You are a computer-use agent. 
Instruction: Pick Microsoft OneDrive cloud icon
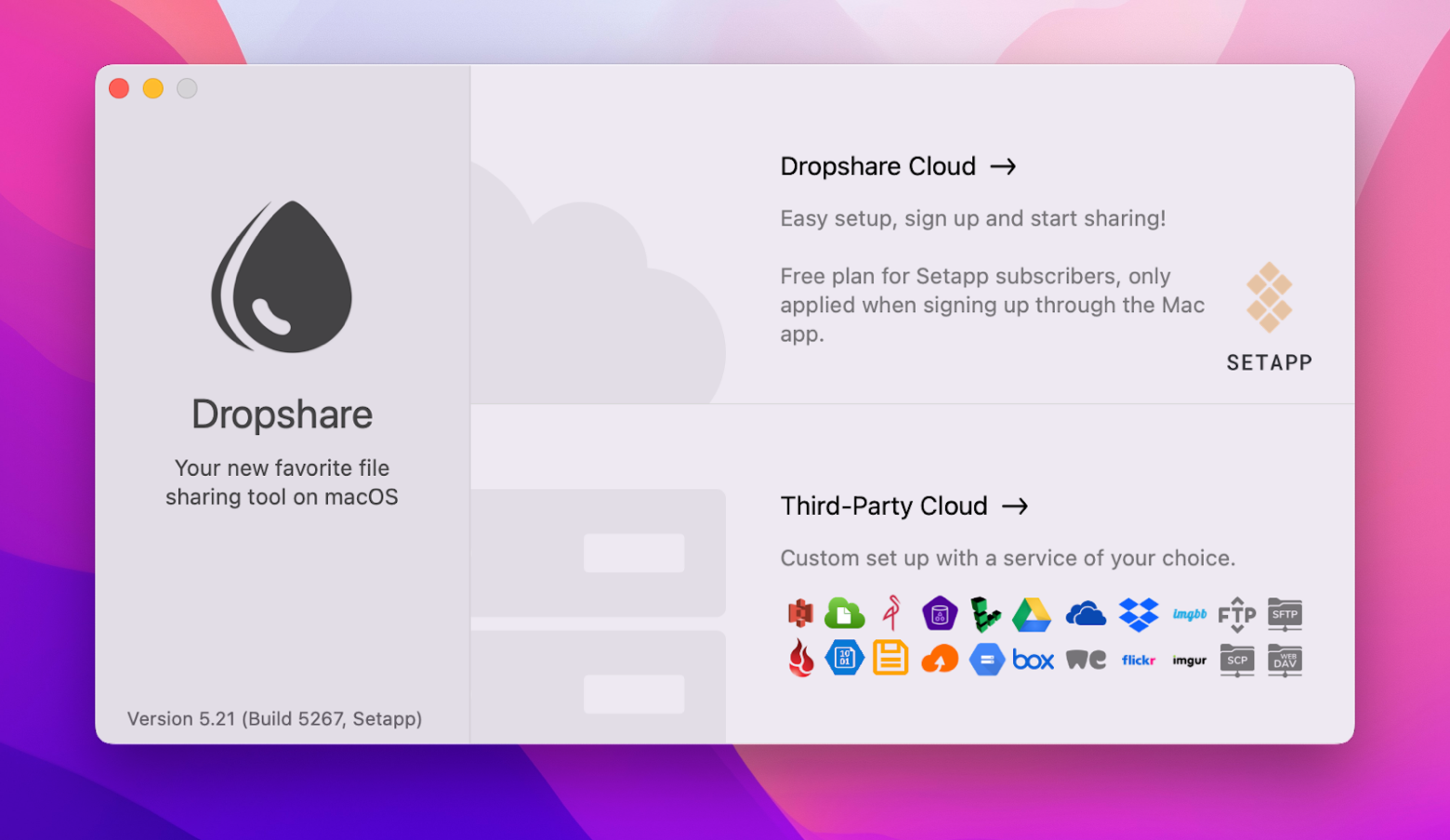point(1086,614)
